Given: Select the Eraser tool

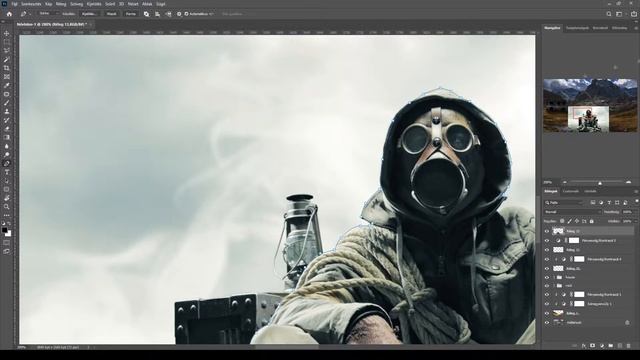Looking at the screenshot, I should click(x=7, y=129).
